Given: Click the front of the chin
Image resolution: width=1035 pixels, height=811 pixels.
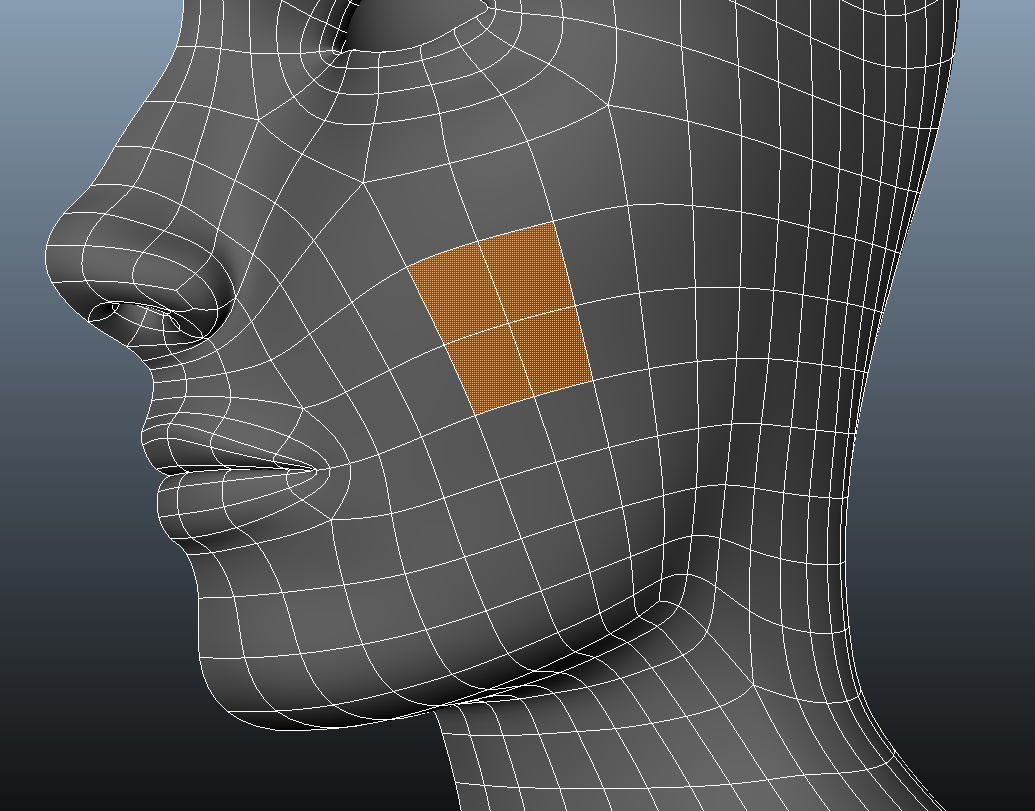Looking at the screenshot, I should click(210, 640).
